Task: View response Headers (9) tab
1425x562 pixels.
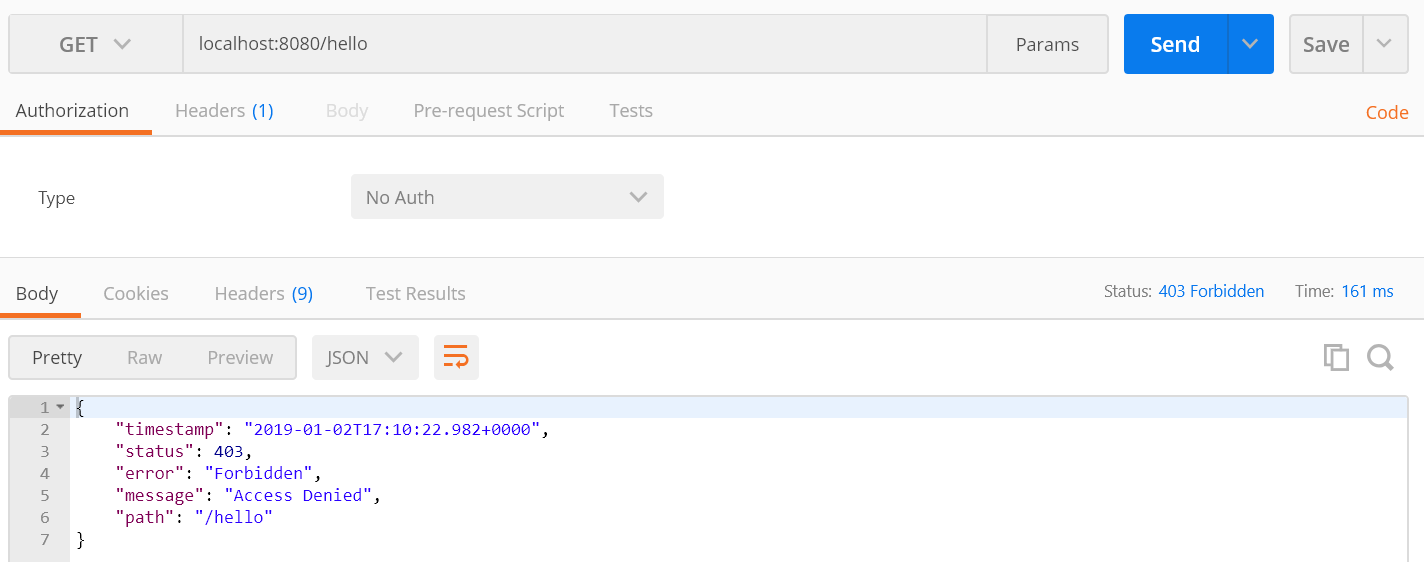Action: click(264, 294)
